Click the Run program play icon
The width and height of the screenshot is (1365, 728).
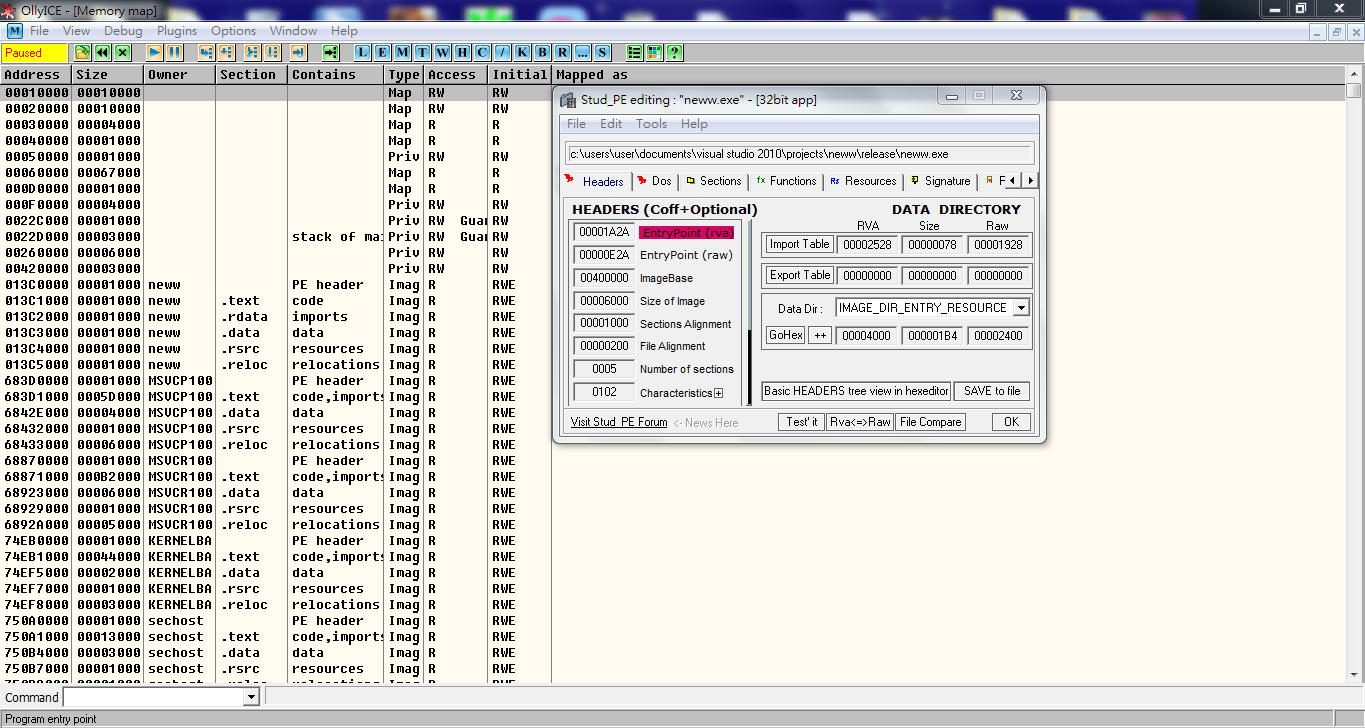155,52
